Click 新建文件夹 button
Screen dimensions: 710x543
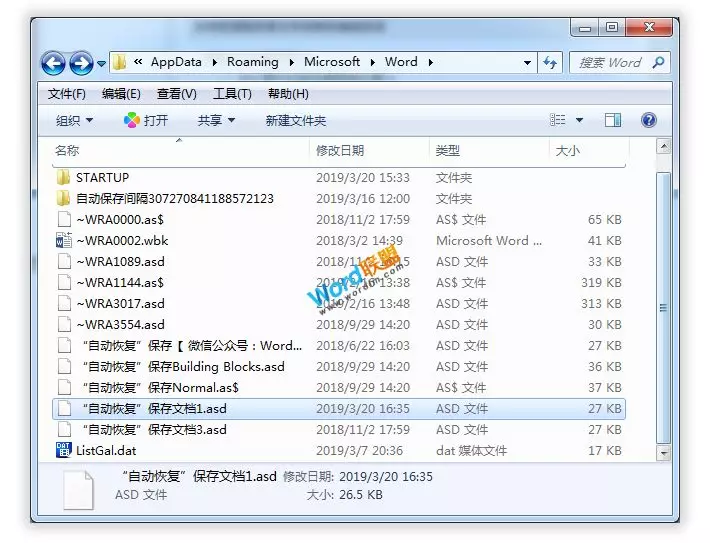coord(296,120)
